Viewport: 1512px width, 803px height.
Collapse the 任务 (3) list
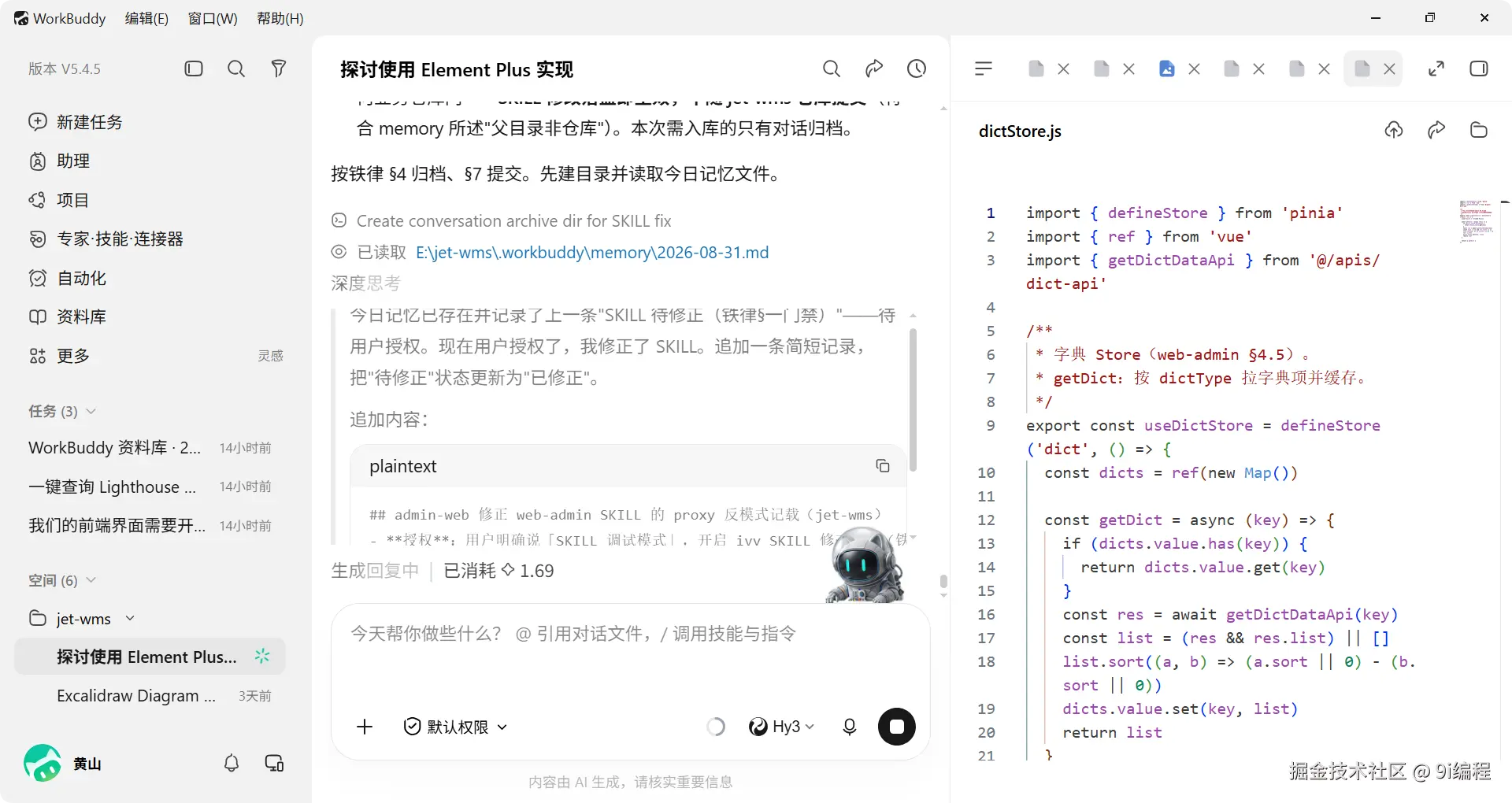pos(62,411)
